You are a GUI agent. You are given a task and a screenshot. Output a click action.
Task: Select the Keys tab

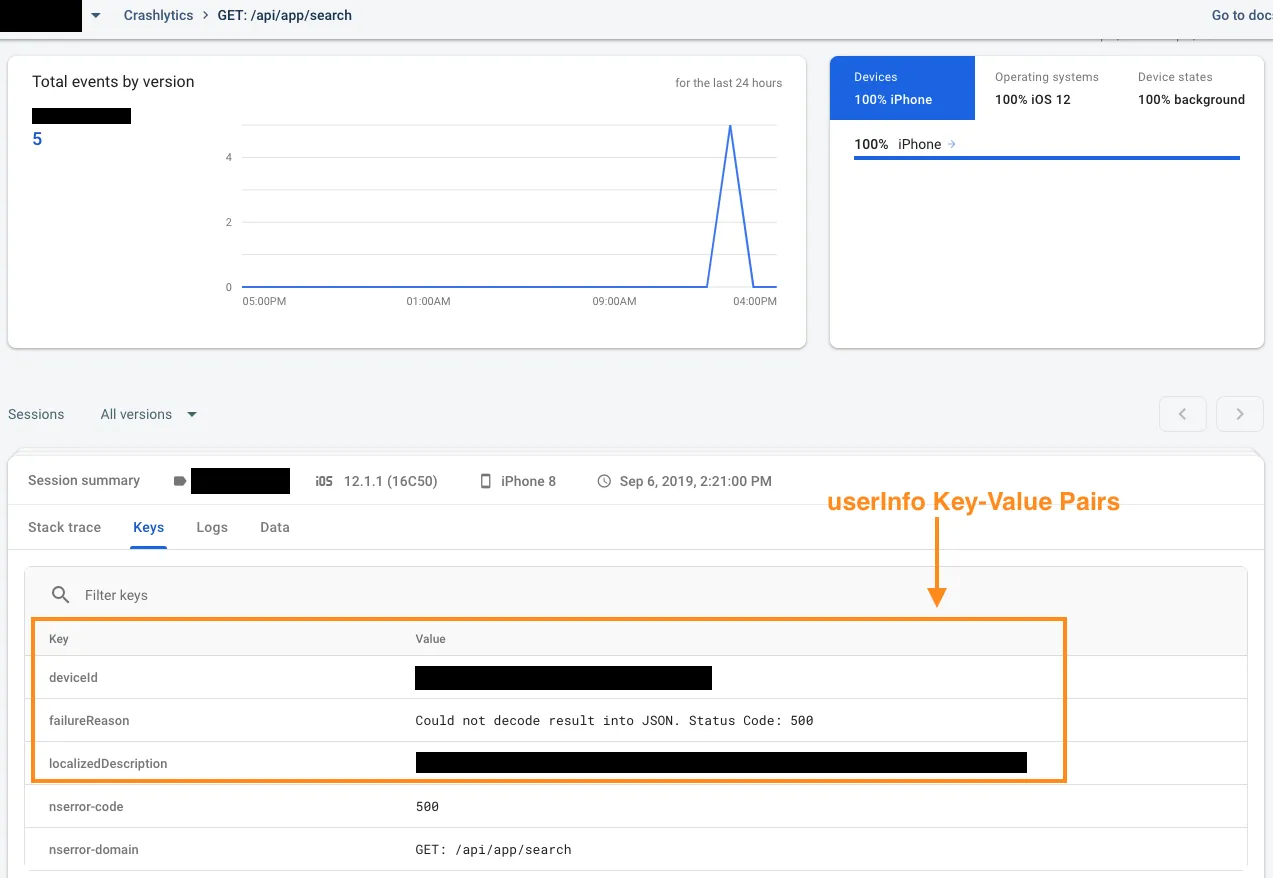(x=148, y=527)
